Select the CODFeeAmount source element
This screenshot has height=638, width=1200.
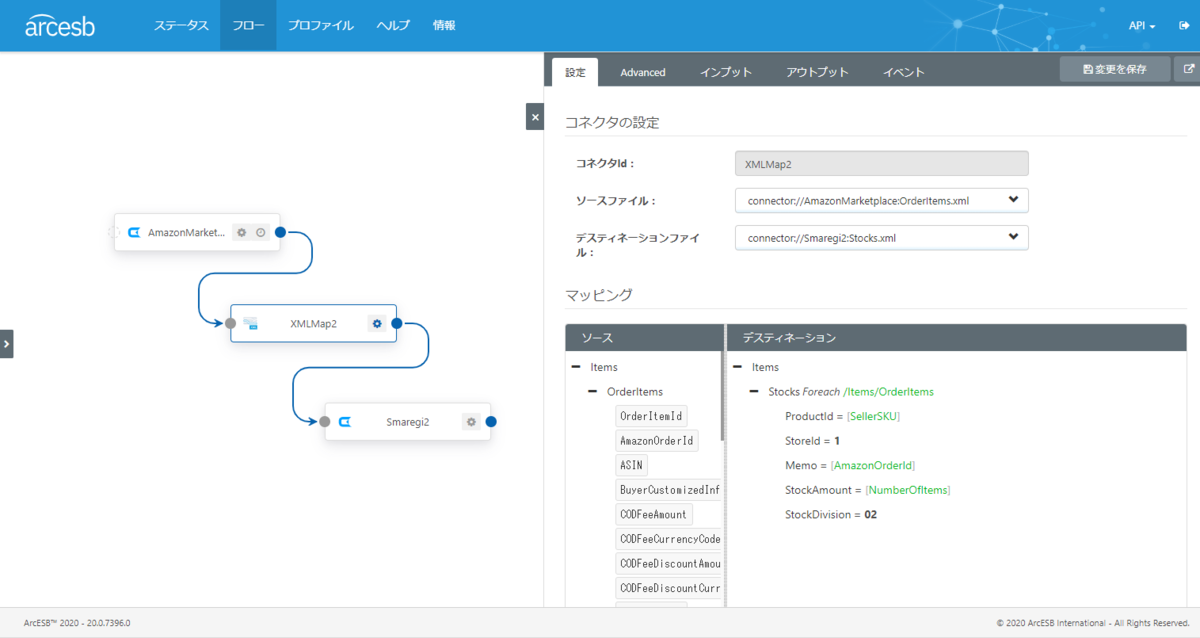(x=653, y=514)
